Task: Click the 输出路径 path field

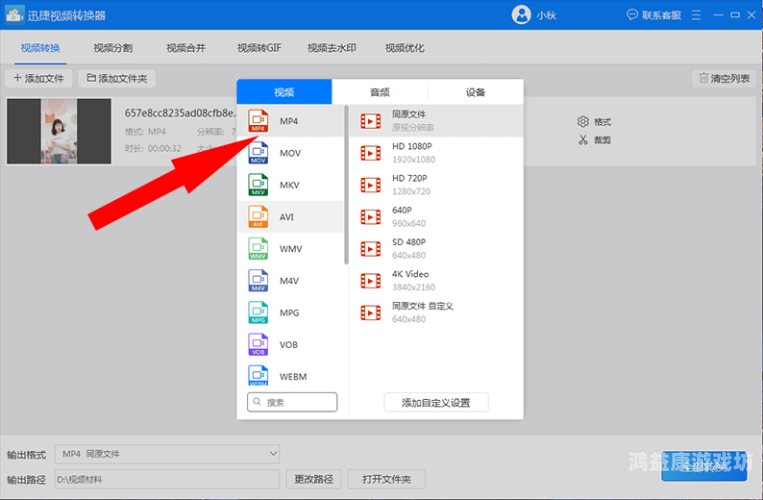Action: pyautogui.click(x=167, y=480)
